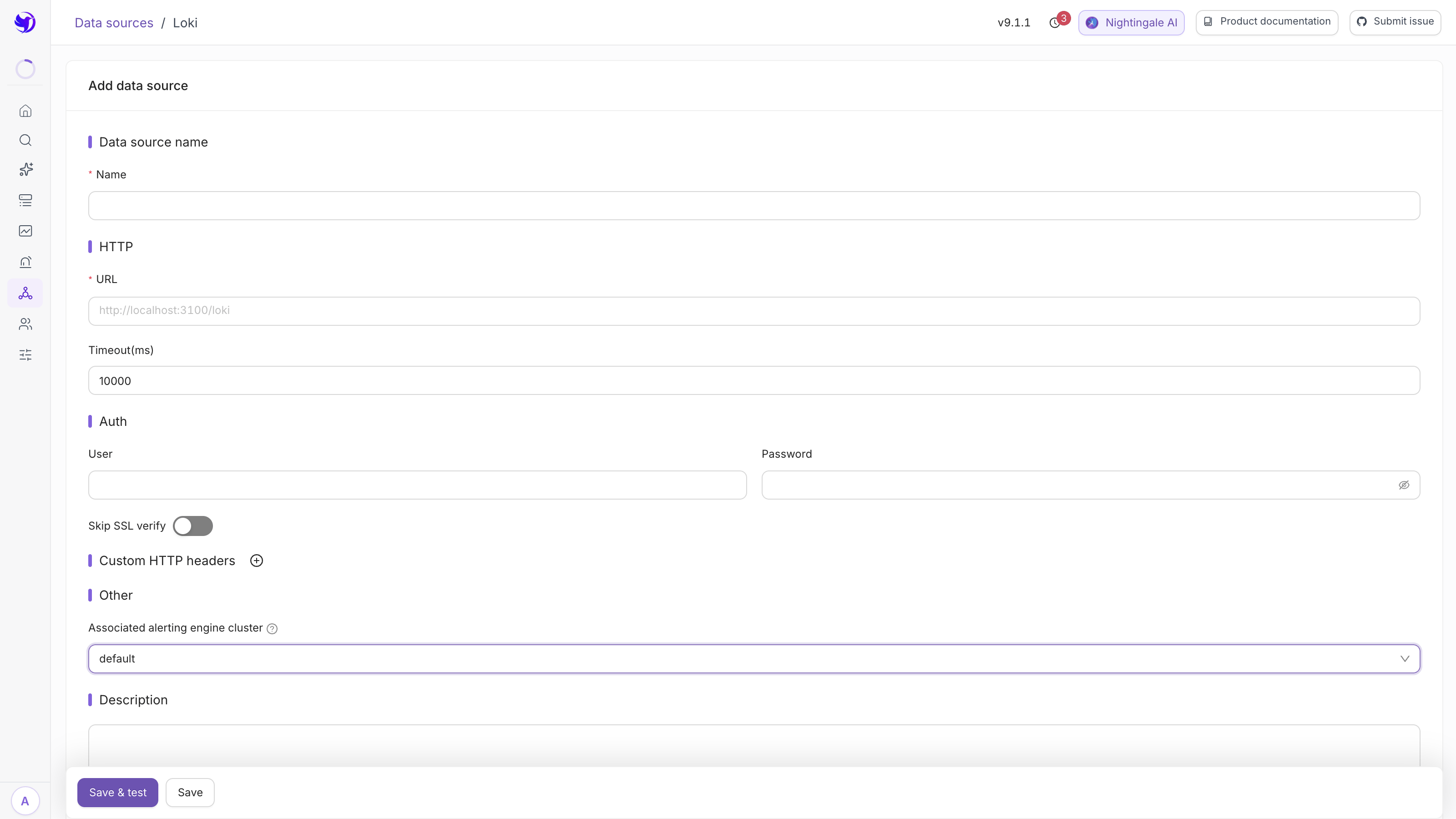1456x819 pixels.
Task: Click the user avatar 'A'
Action: coord(25,801)
